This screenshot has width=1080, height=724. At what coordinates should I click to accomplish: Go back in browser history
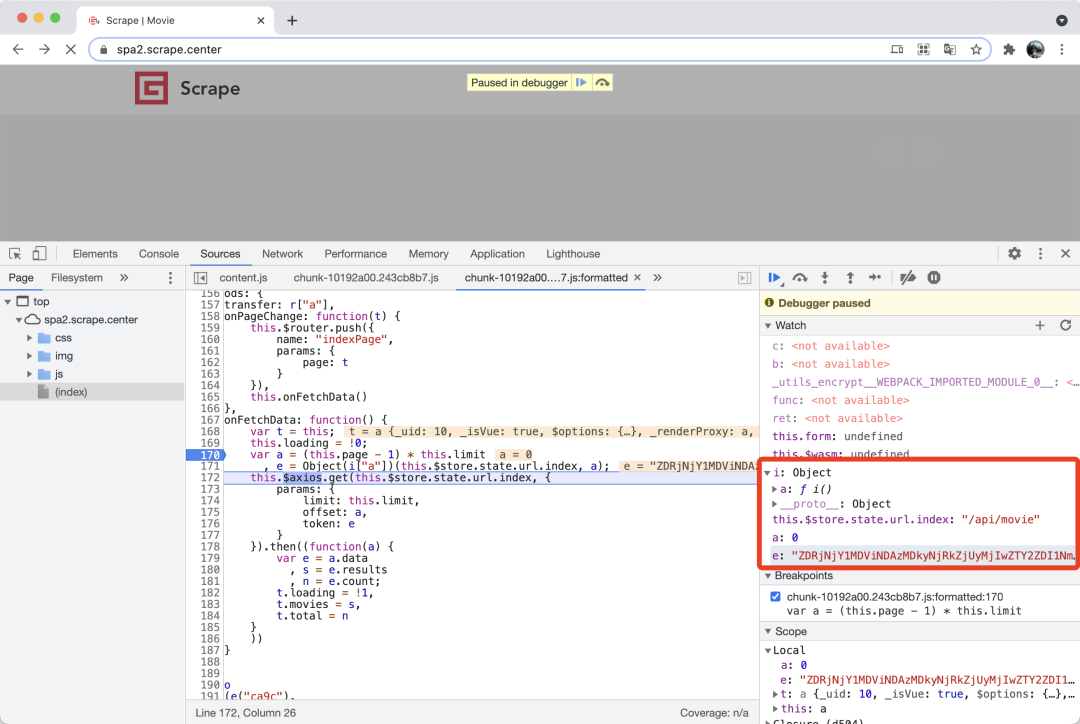point(18,50)
